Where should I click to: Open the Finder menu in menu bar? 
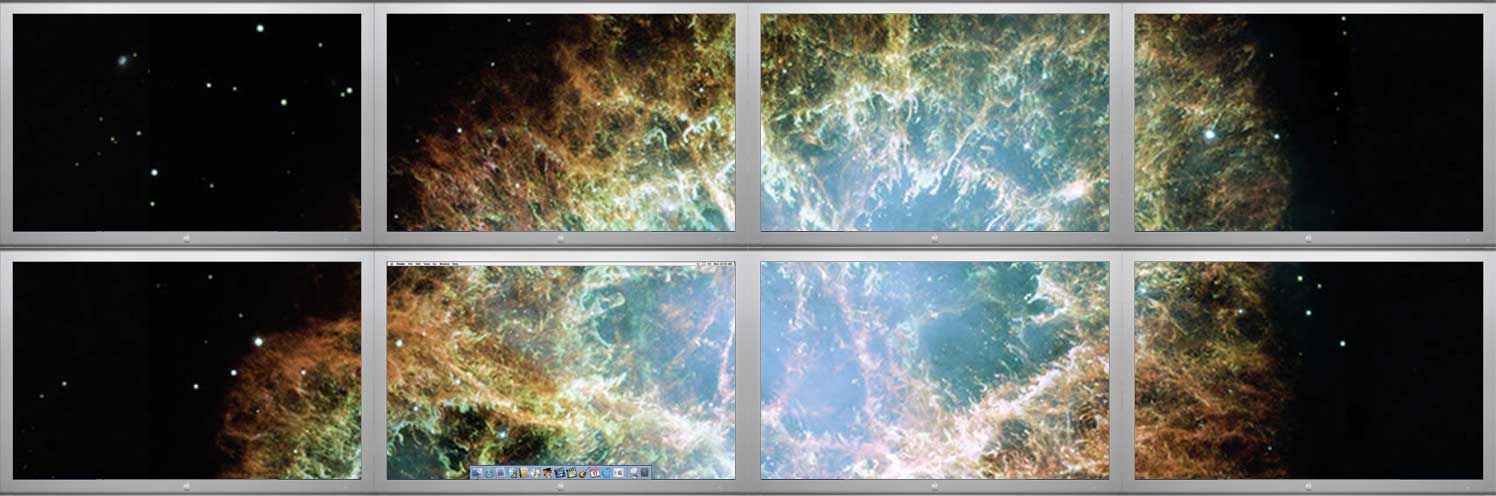[x=400, y=264]
